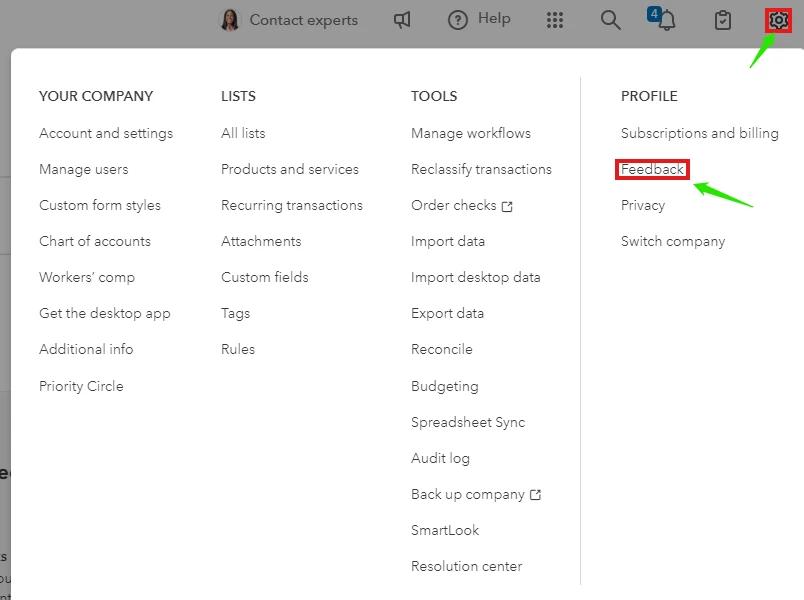Screen dimensions: 804x600
Task: Open Back up company link
Action: (476, 494)
